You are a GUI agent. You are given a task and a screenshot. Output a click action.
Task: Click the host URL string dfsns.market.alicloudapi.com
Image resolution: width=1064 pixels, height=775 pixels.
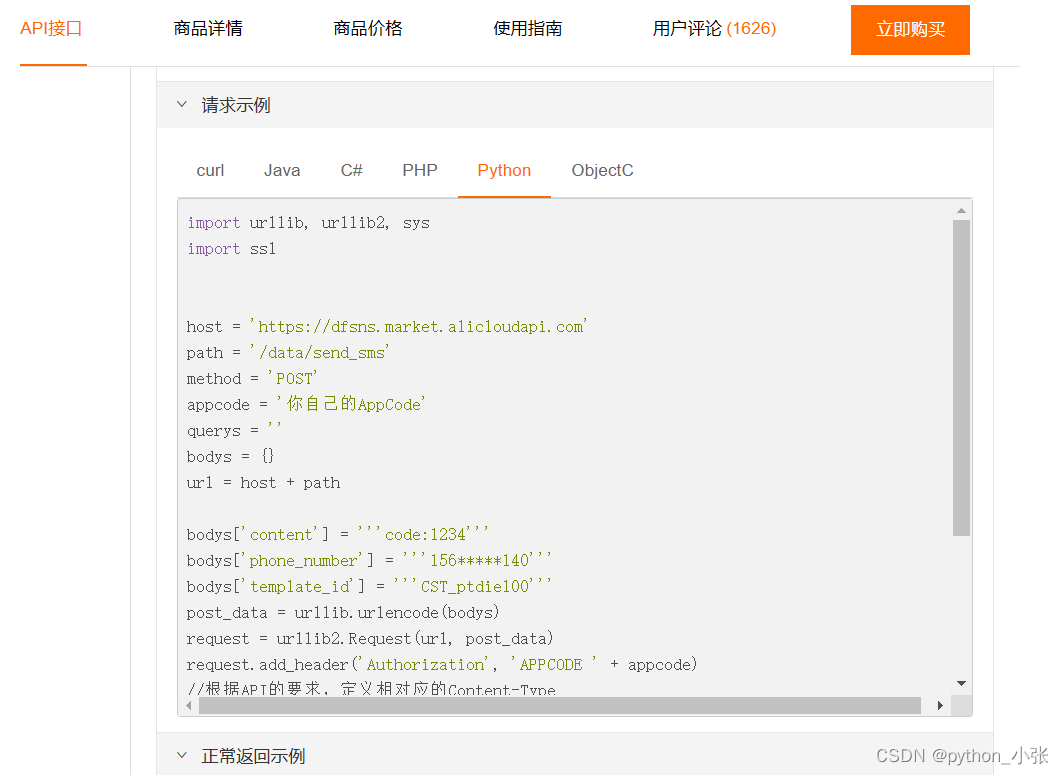[421, 326]
